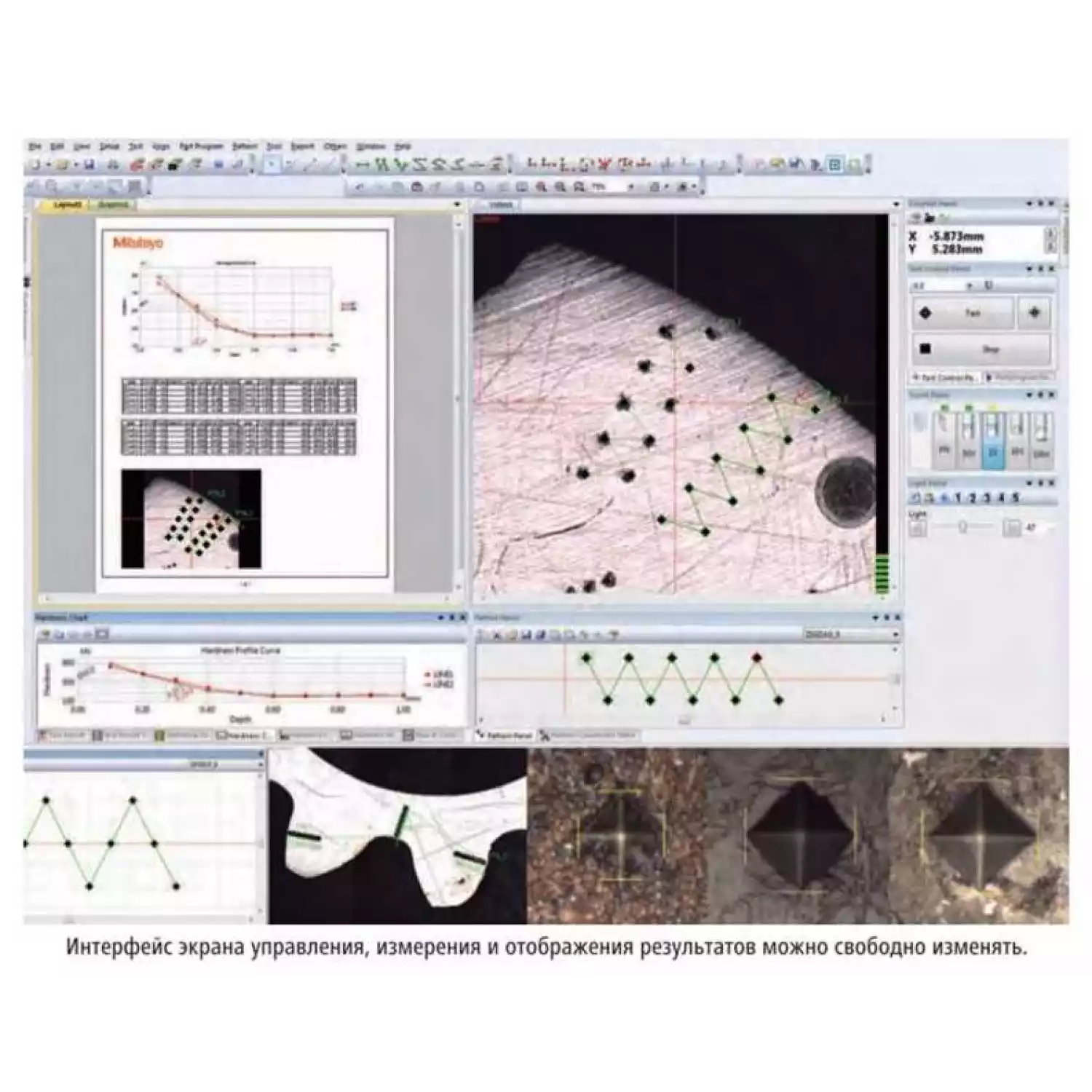Open the zoom percentage dropdown in the video toolbar
Viewport: 1092px width, 1092px height.
coord(630,187)
